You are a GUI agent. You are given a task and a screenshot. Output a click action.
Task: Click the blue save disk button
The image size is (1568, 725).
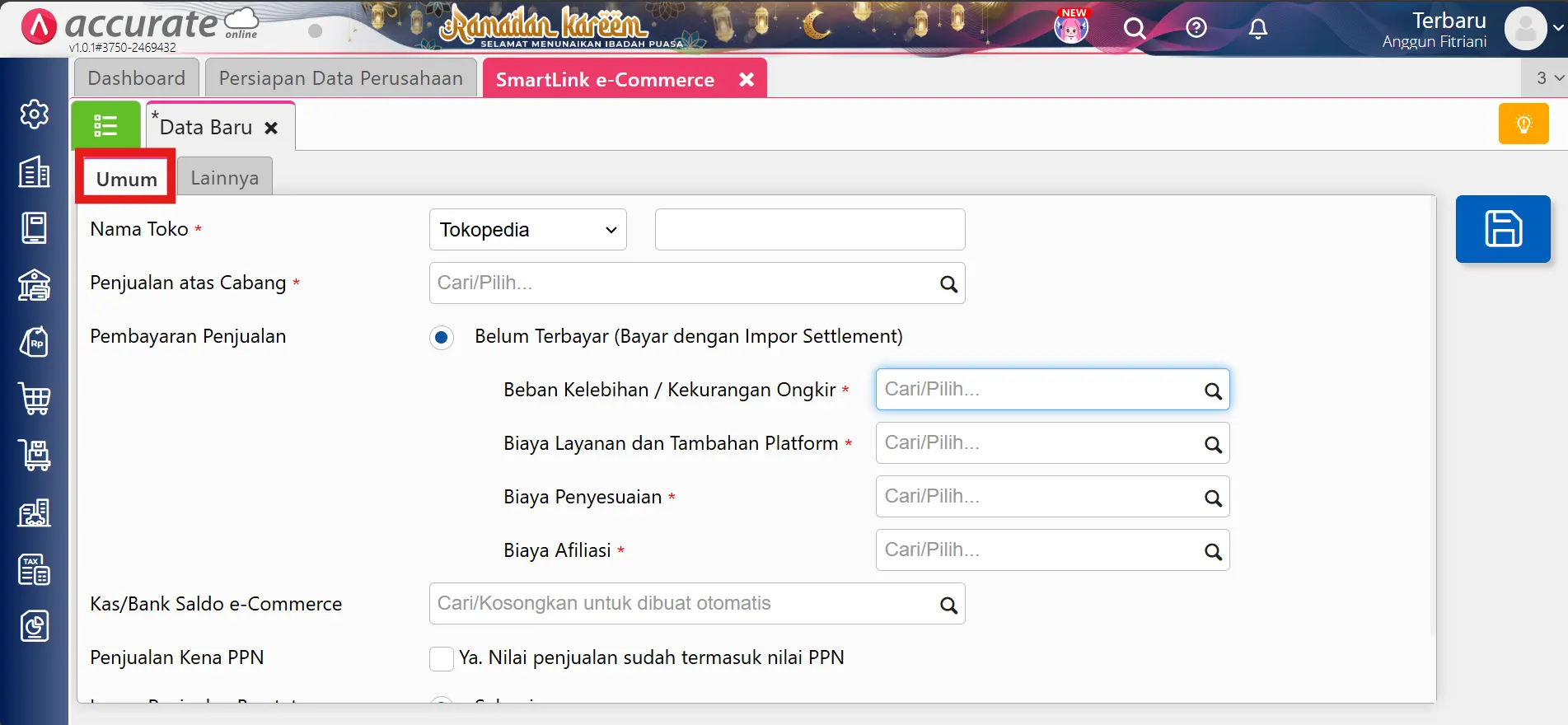(x=1503, y=229)
